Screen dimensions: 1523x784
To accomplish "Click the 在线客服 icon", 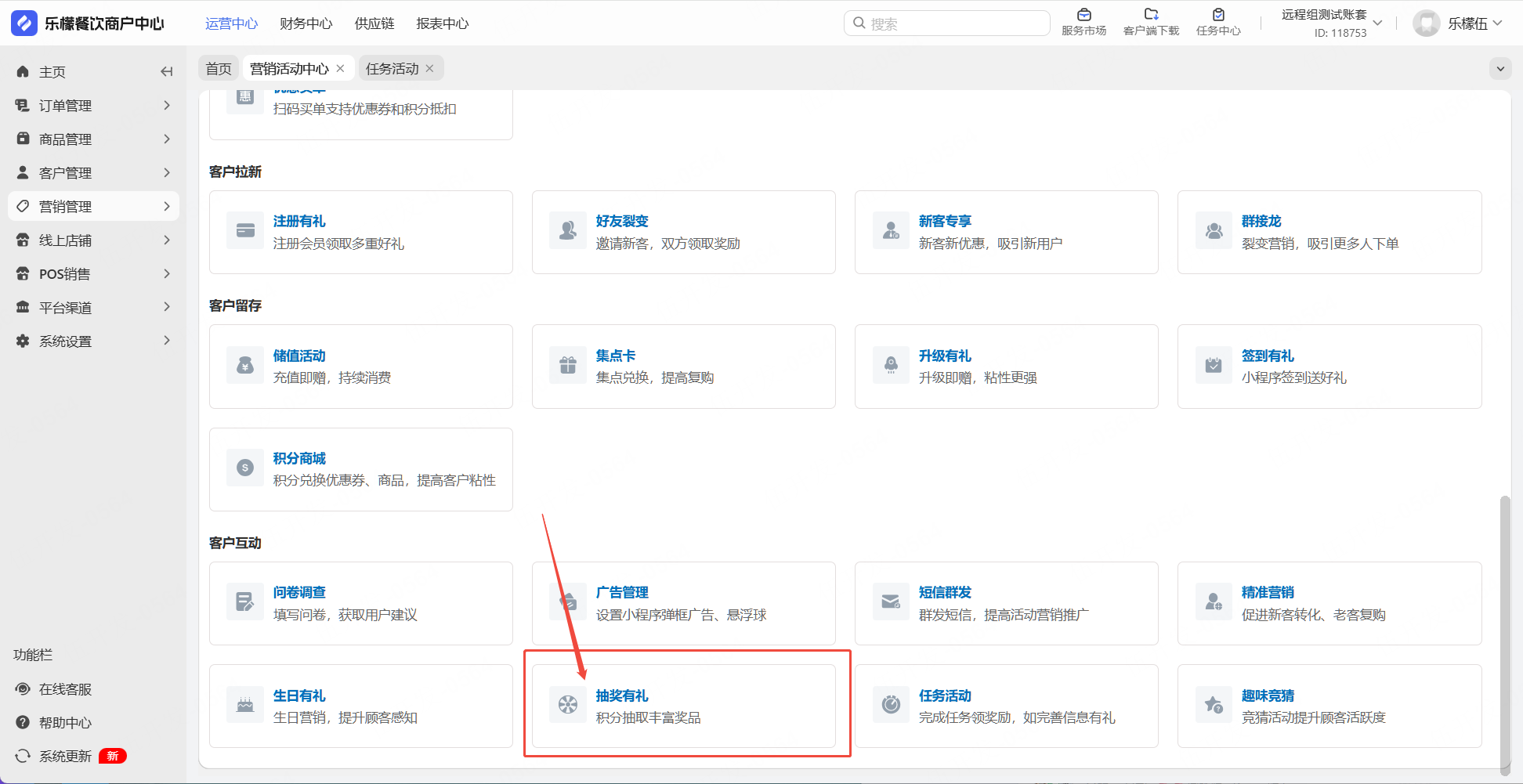I will [x=23, y=689].
